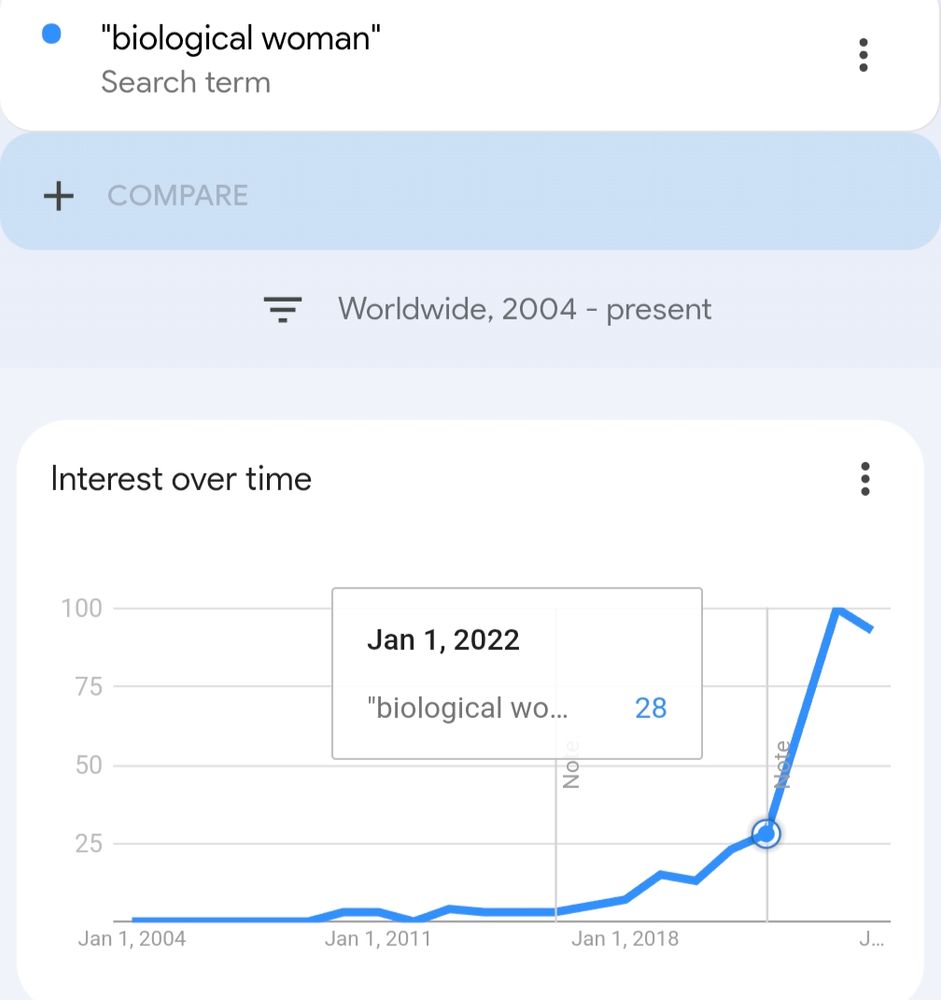Screen dimensions: 941x1000
Task: Click the plus icon next to Compare
Action: [x=59, y=195]
